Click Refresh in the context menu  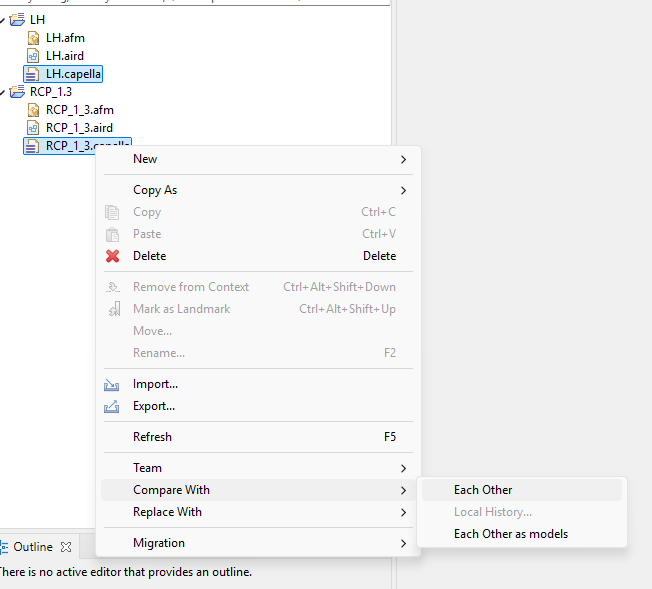click(x=152, y=437)
